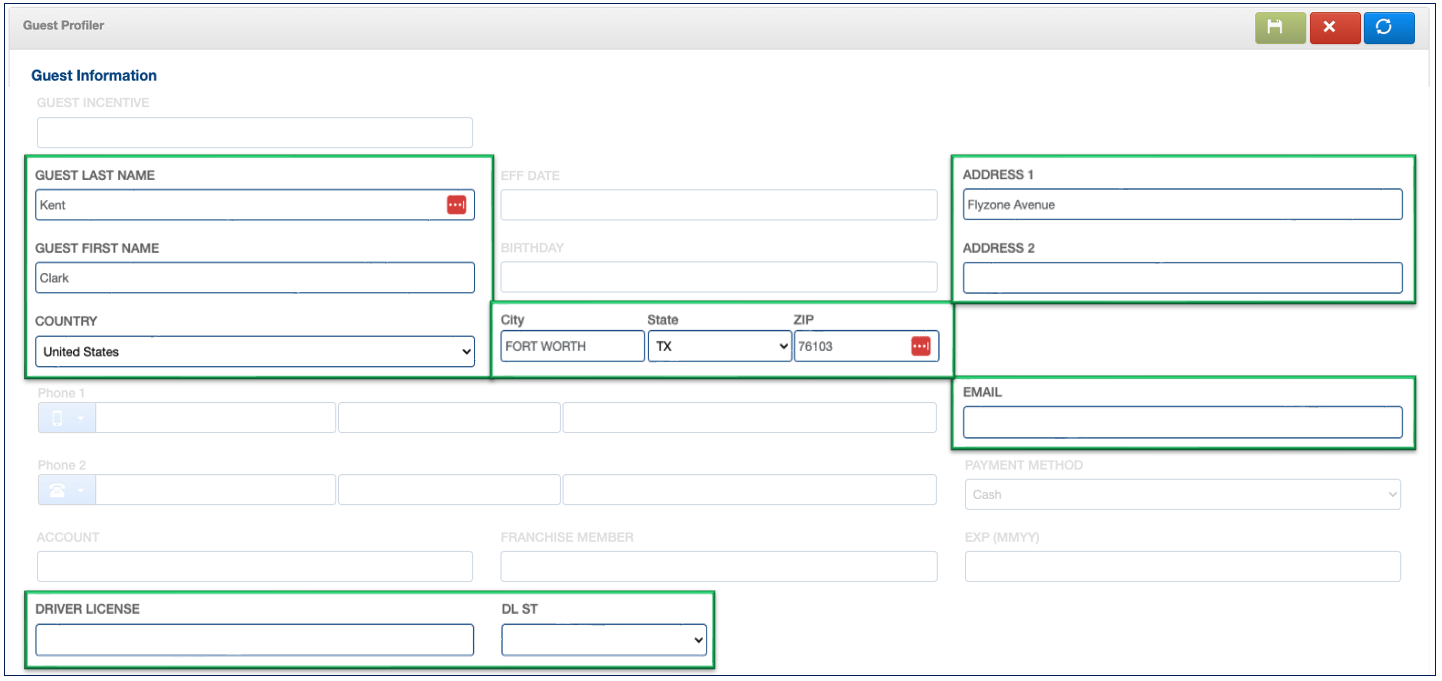Image resolution: width=1442 pixels, height=681 pixels.
Task: Open the DL ST dropdown
Action: point(604,640)
